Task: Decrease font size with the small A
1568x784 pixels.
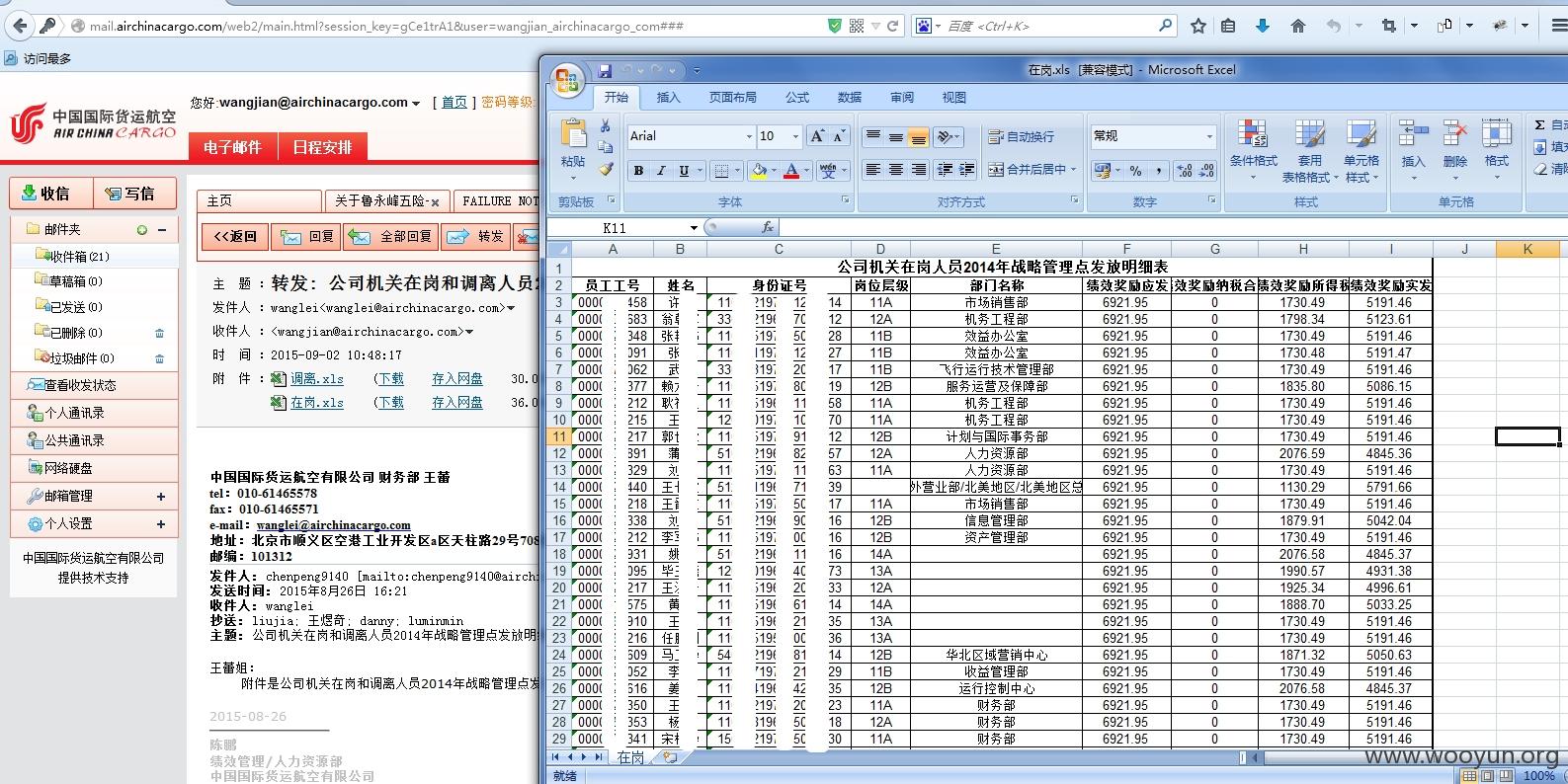Action: click(839, 136)
